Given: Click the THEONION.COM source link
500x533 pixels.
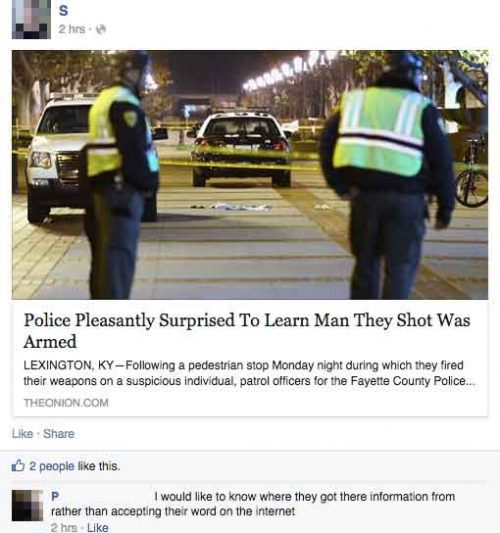Looking at the screenshot, I should [x=66, y=403].
